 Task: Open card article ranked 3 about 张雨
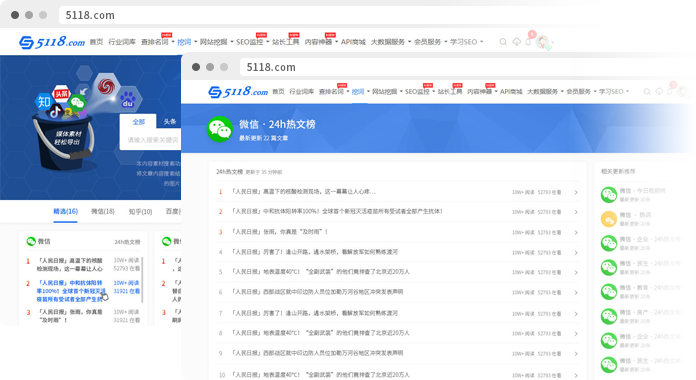[70, 316]
